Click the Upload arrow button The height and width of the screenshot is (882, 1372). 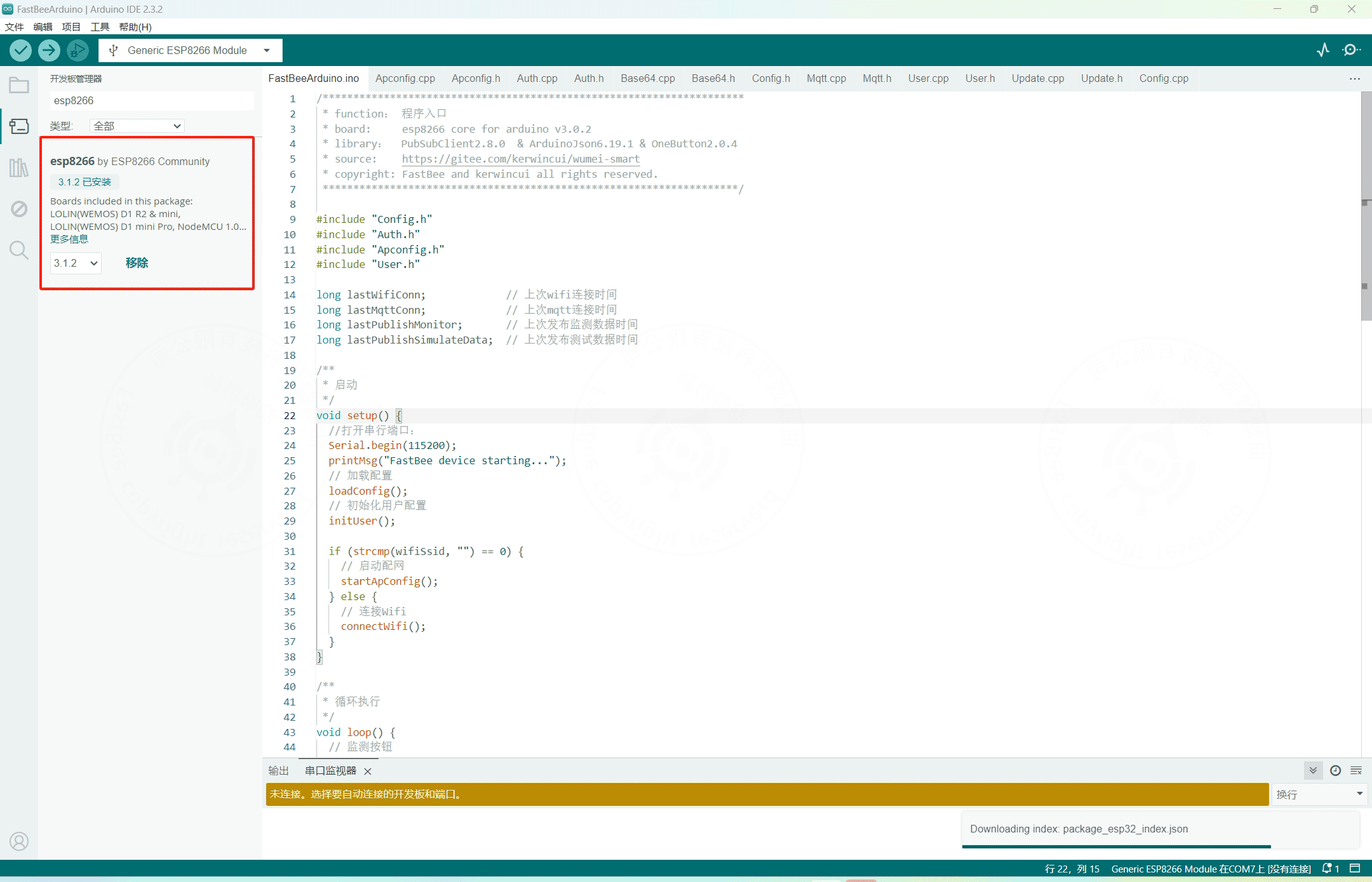[x=49, y=50]
